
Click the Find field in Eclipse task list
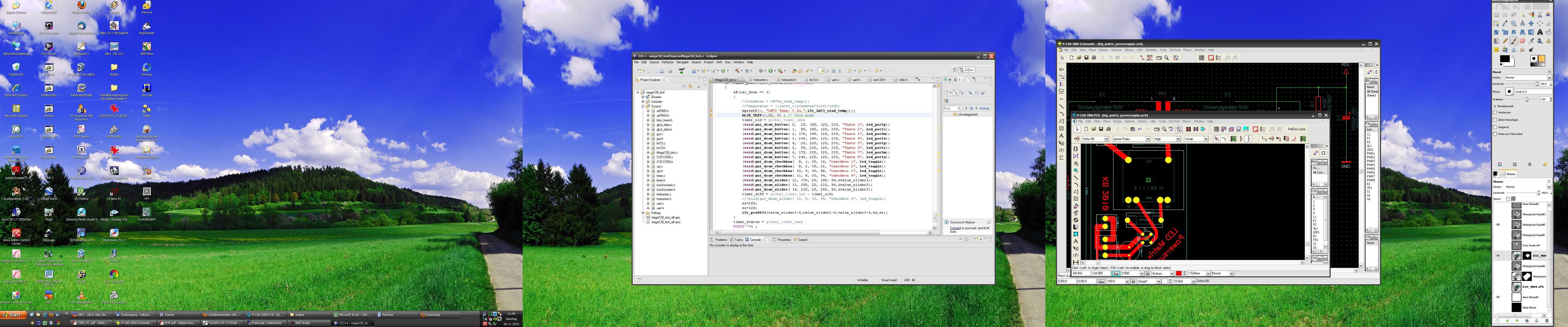(x=953, y=108)
